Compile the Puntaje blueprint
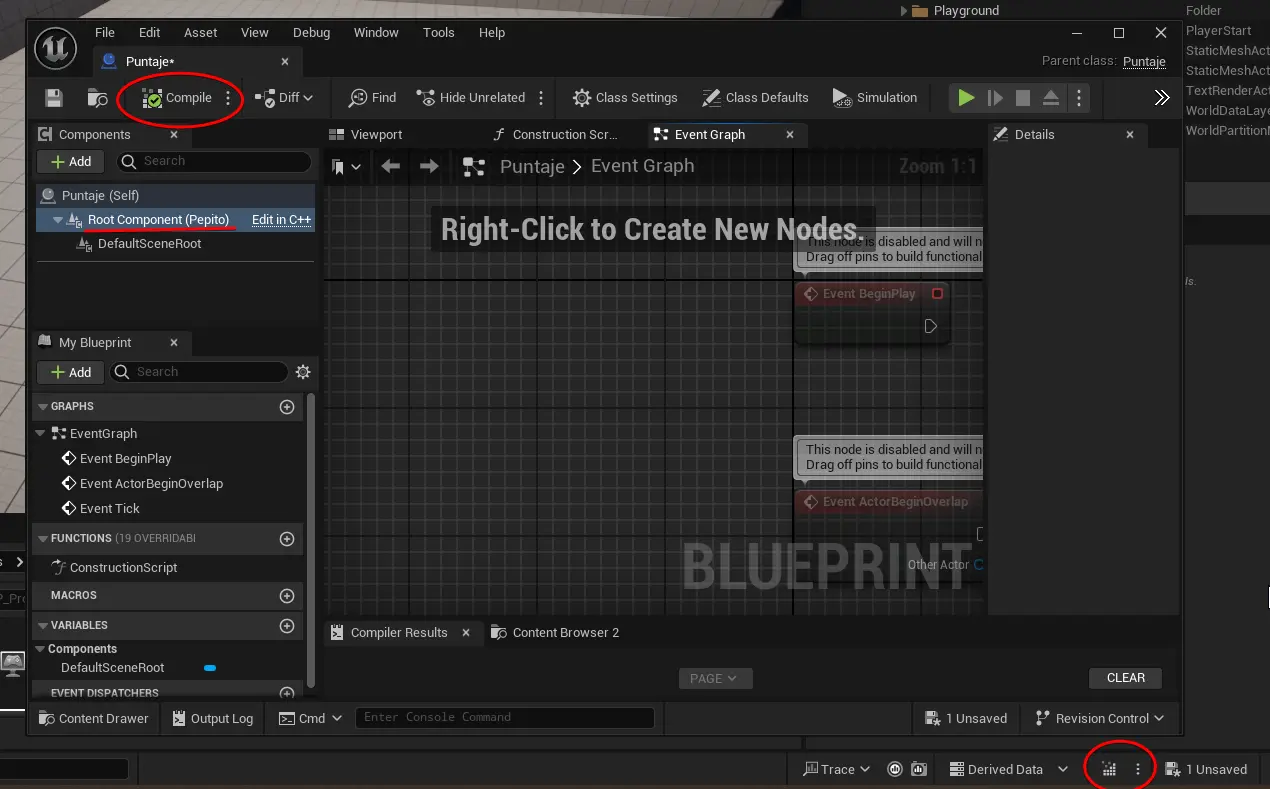The height and width of the screenshot is (789, 1270). click(x=177, y=98)
